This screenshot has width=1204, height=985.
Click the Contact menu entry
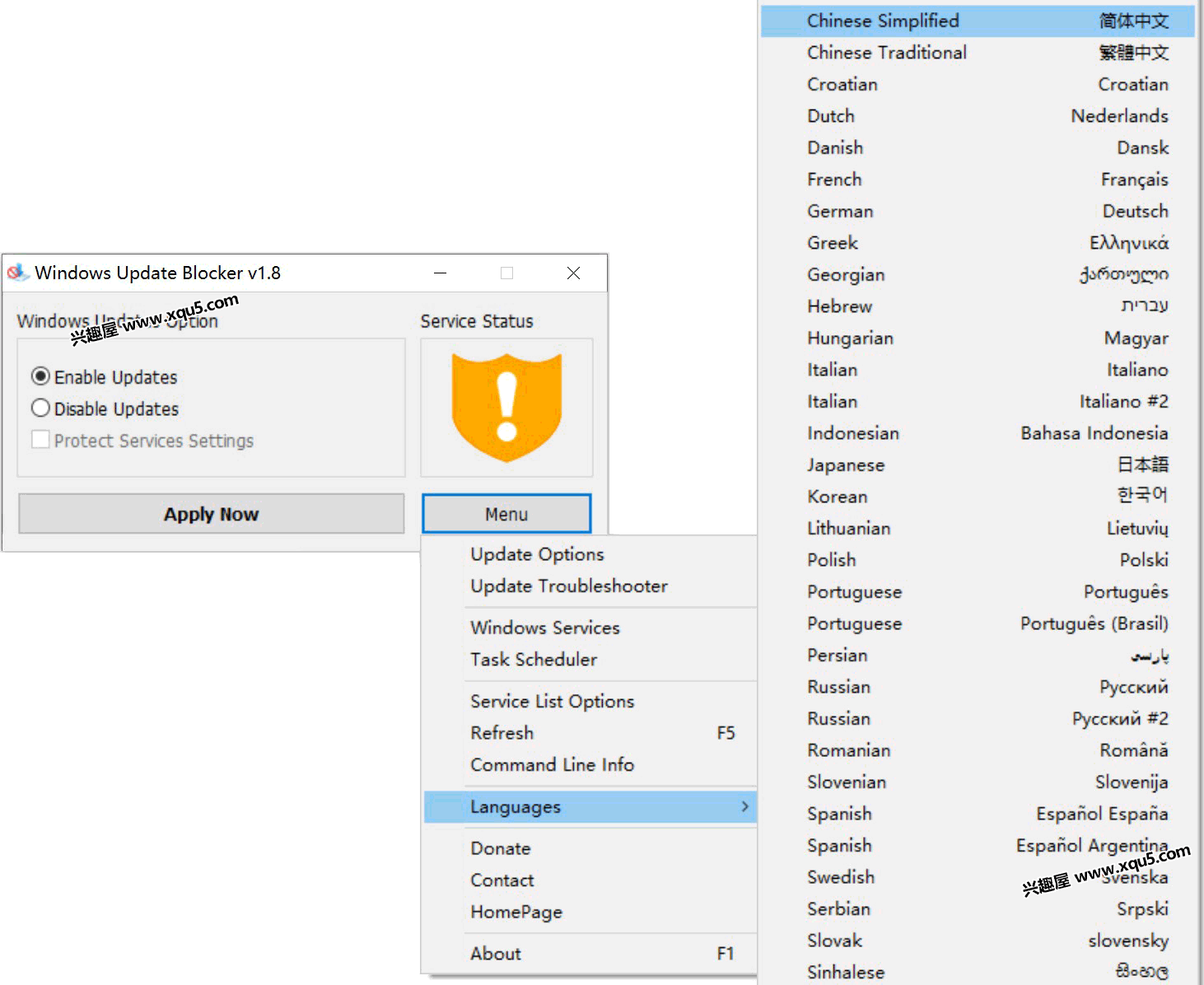(590, 880)
